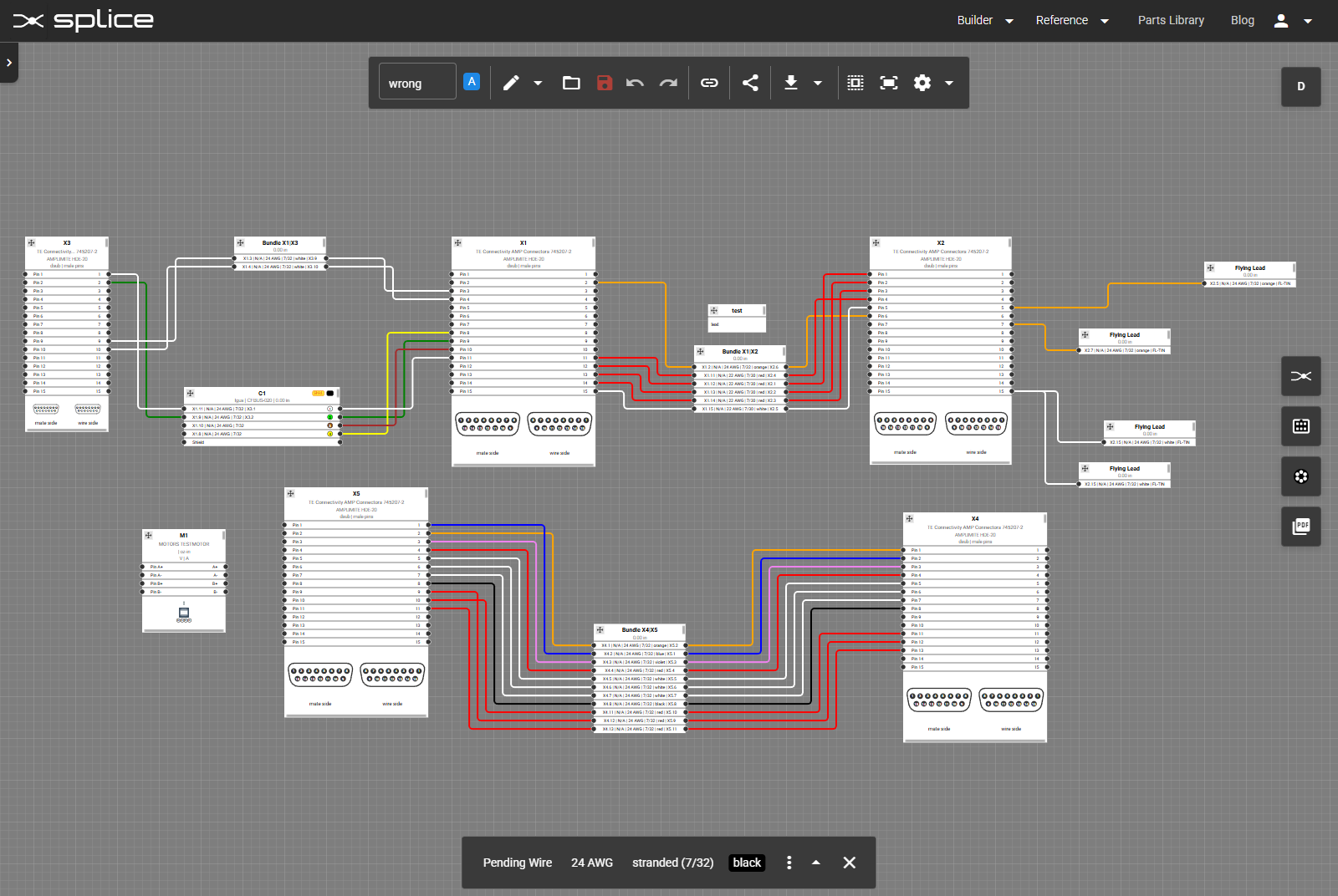The height and width of the screenshot is (896, 1338).
Task: Toggle the blue A annotation button
Action: click(x=472, y=82)
